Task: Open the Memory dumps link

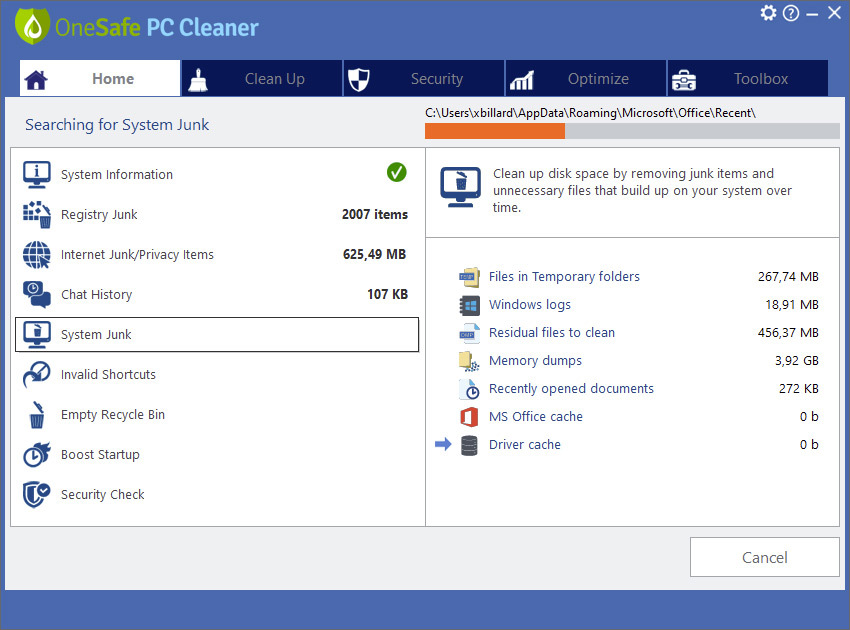Action: click(x=535, y=361)
